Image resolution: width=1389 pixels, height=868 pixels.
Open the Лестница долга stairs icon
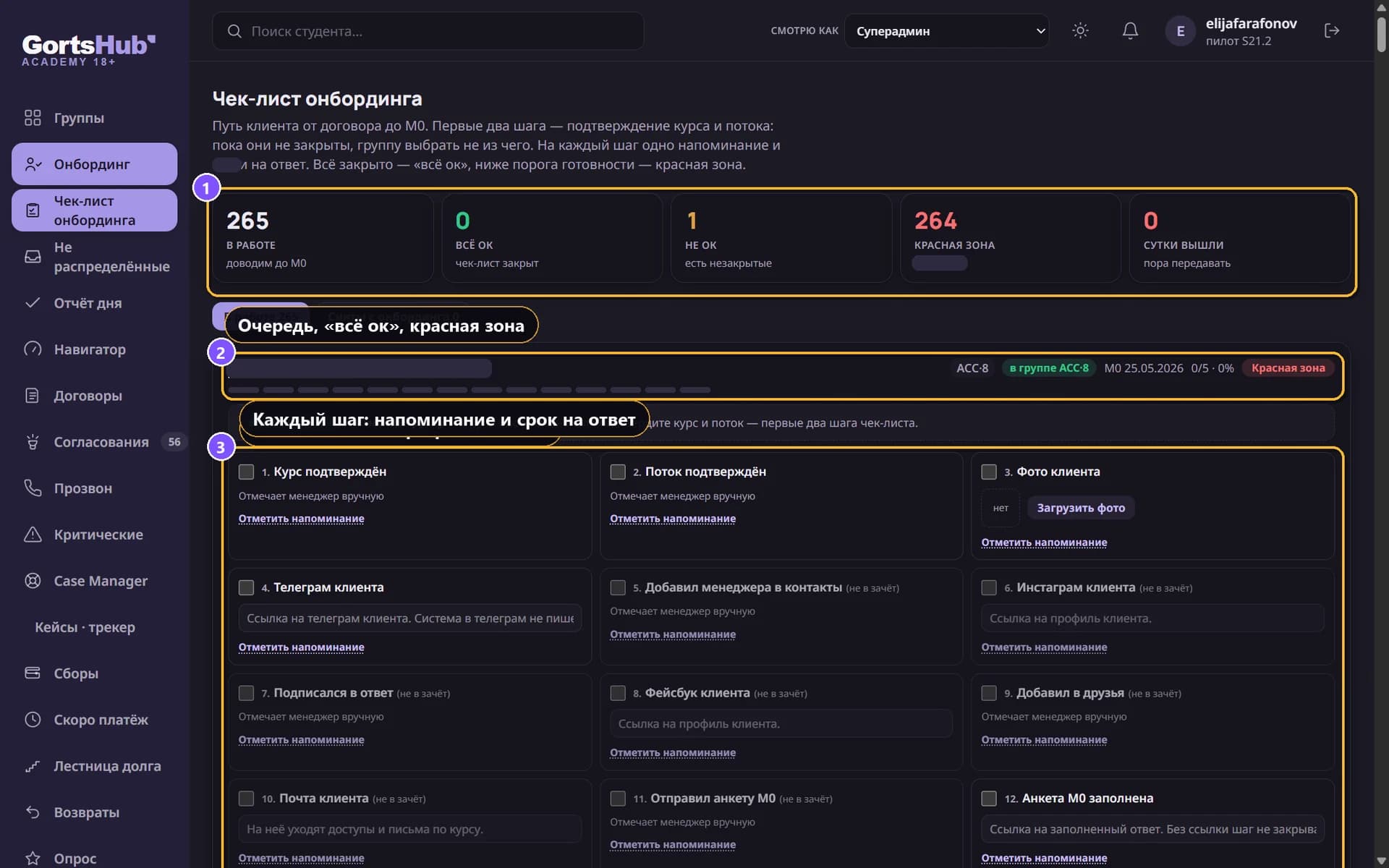pyautogui.click(x=33, y=766)
